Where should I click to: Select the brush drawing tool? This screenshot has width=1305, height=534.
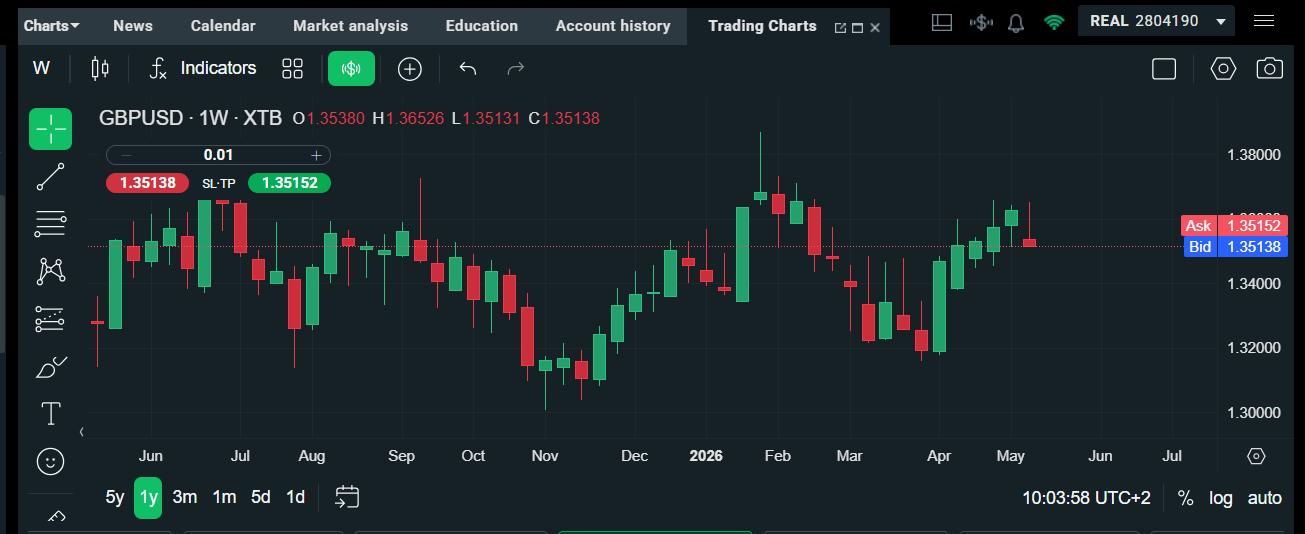(50, 367)
